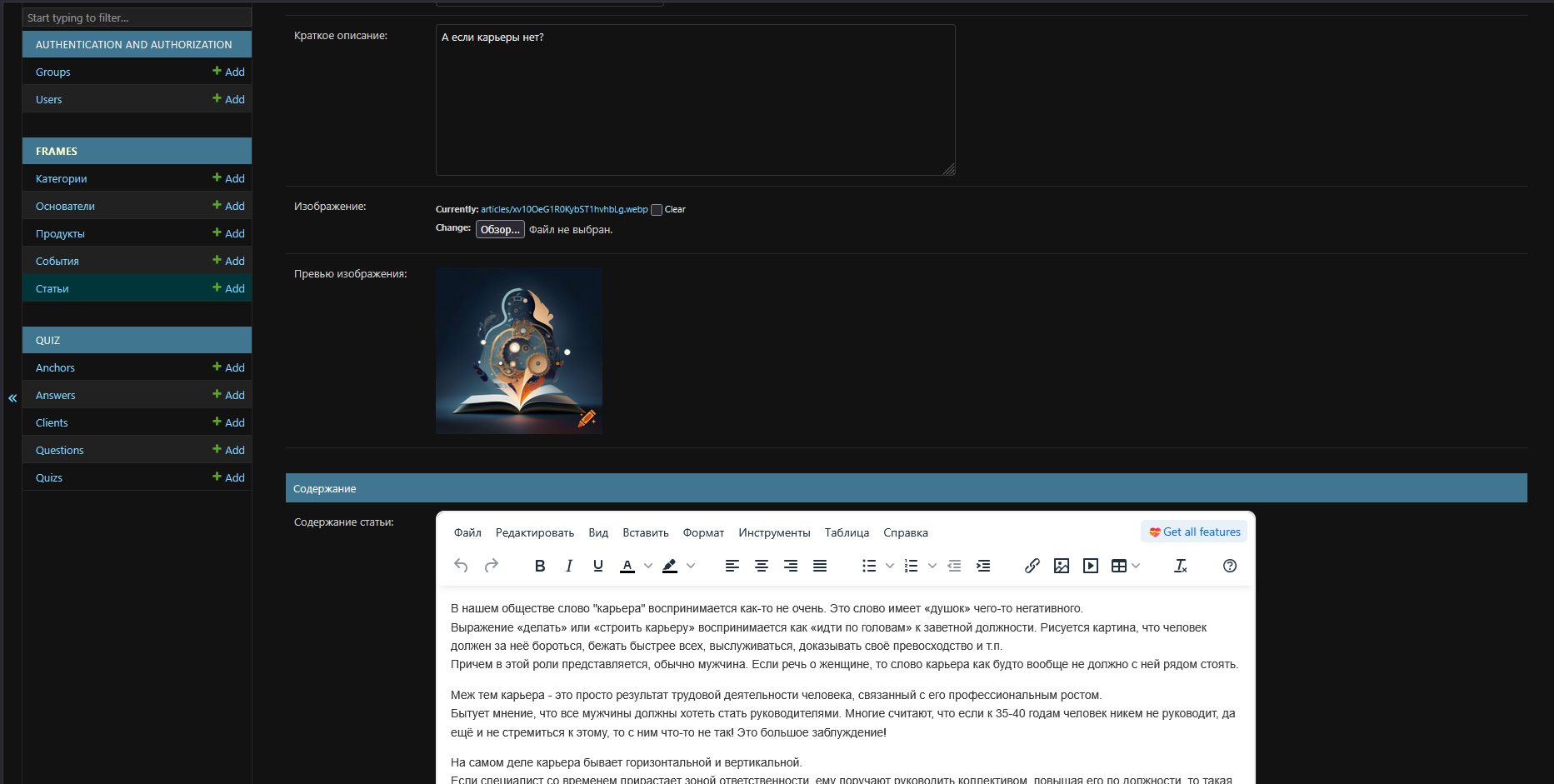Expand the table dropdown in toolbar
The image size is (1554, 784).
coord(1136,566)
